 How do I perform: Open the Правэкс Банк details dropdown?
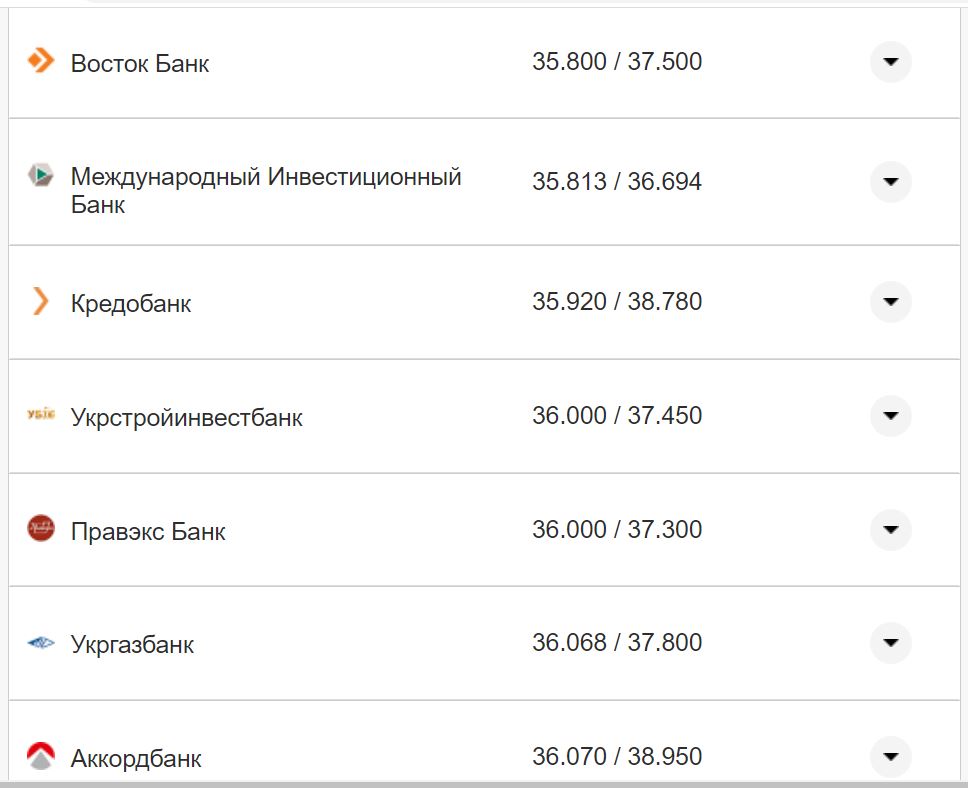(889, 530)
